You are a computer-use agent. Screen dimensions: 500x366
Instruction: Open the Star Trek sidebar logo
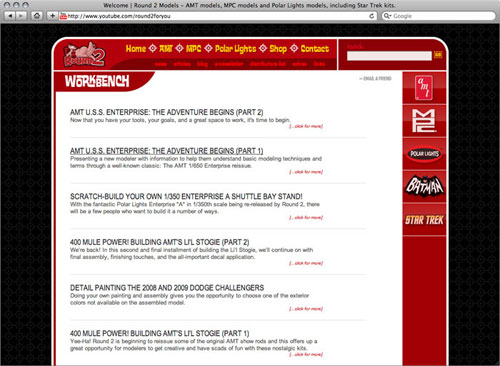click(424, 220)
